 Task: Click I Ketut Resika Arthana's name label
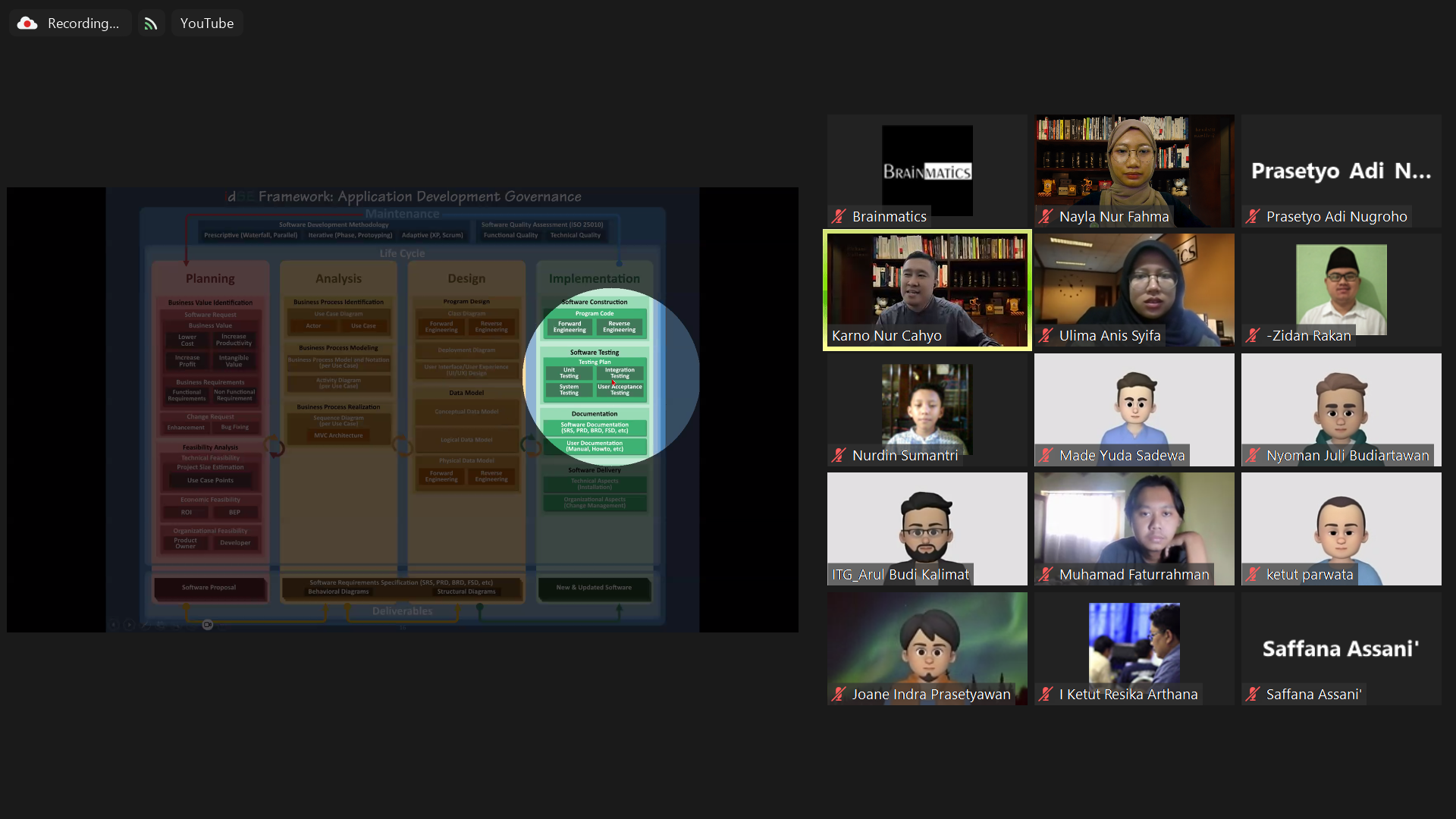[x=1128, y=695]
